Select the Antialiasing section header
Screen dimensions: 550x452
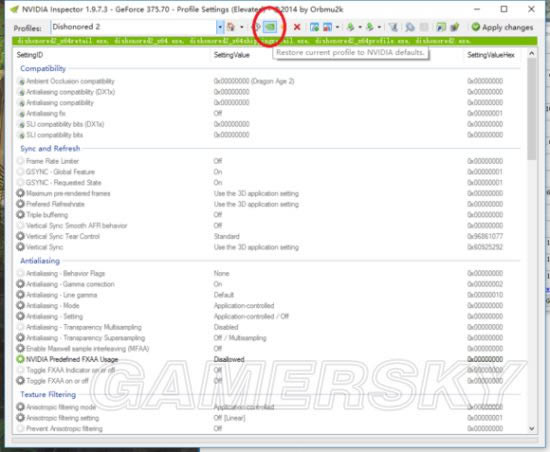click(40, 261)
